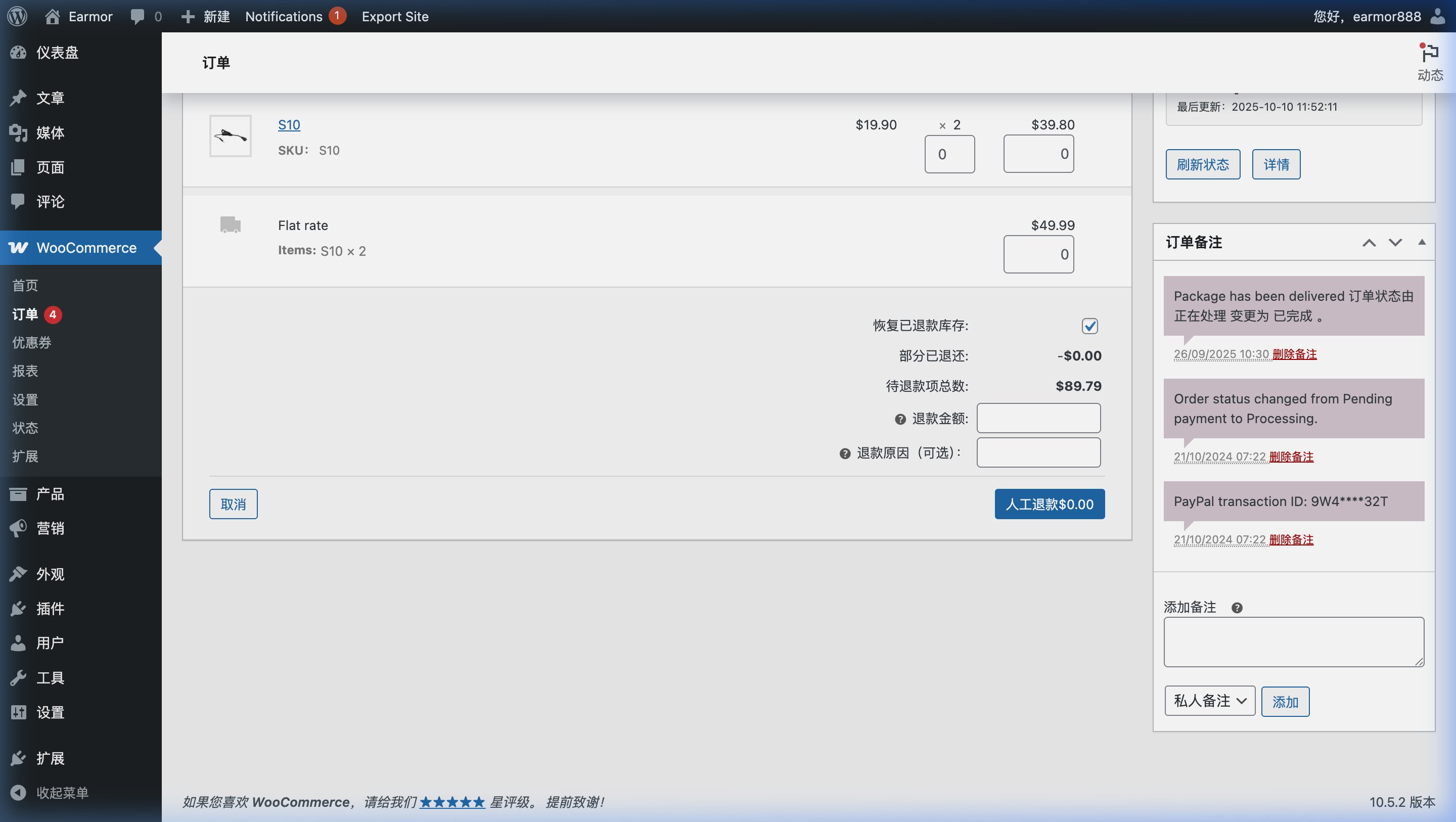Focus the 退款原因 input field
This screenshot has height=822, width=1456.
point(1039,452)
